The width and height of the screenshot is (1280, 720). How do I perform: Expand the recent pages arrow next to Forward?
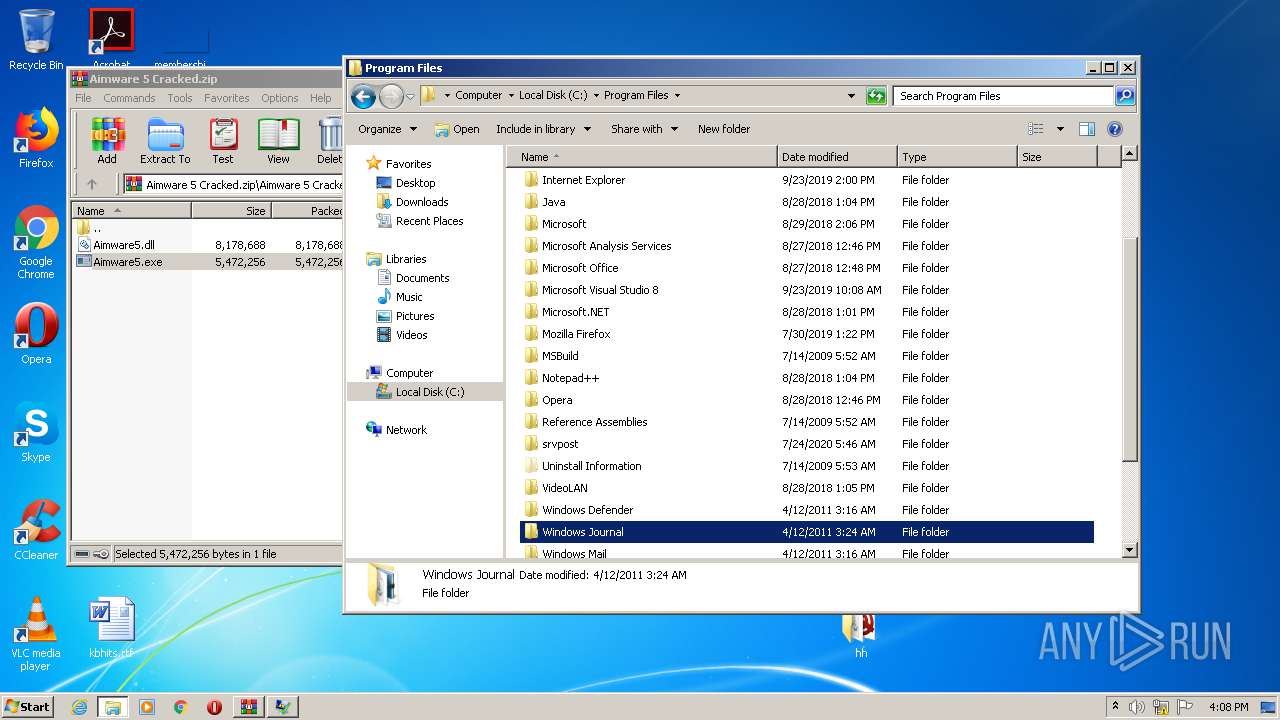tap(410, 97)
